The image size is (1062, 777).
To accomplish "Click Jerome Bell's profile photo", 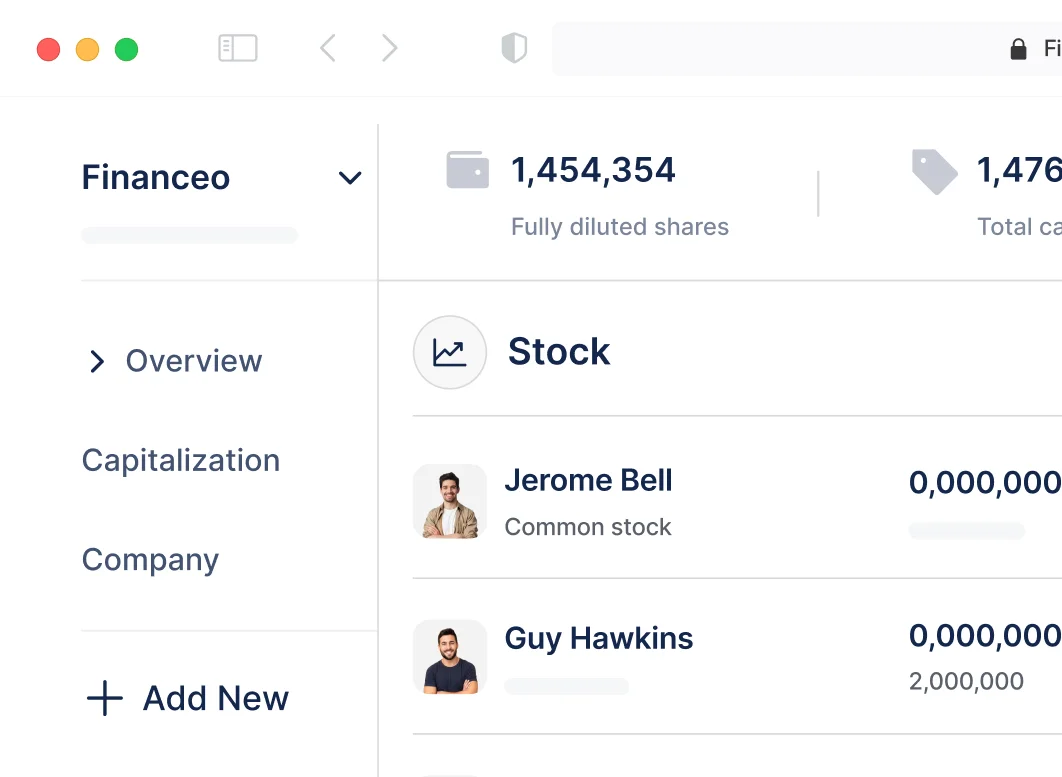I will (449, 501).
